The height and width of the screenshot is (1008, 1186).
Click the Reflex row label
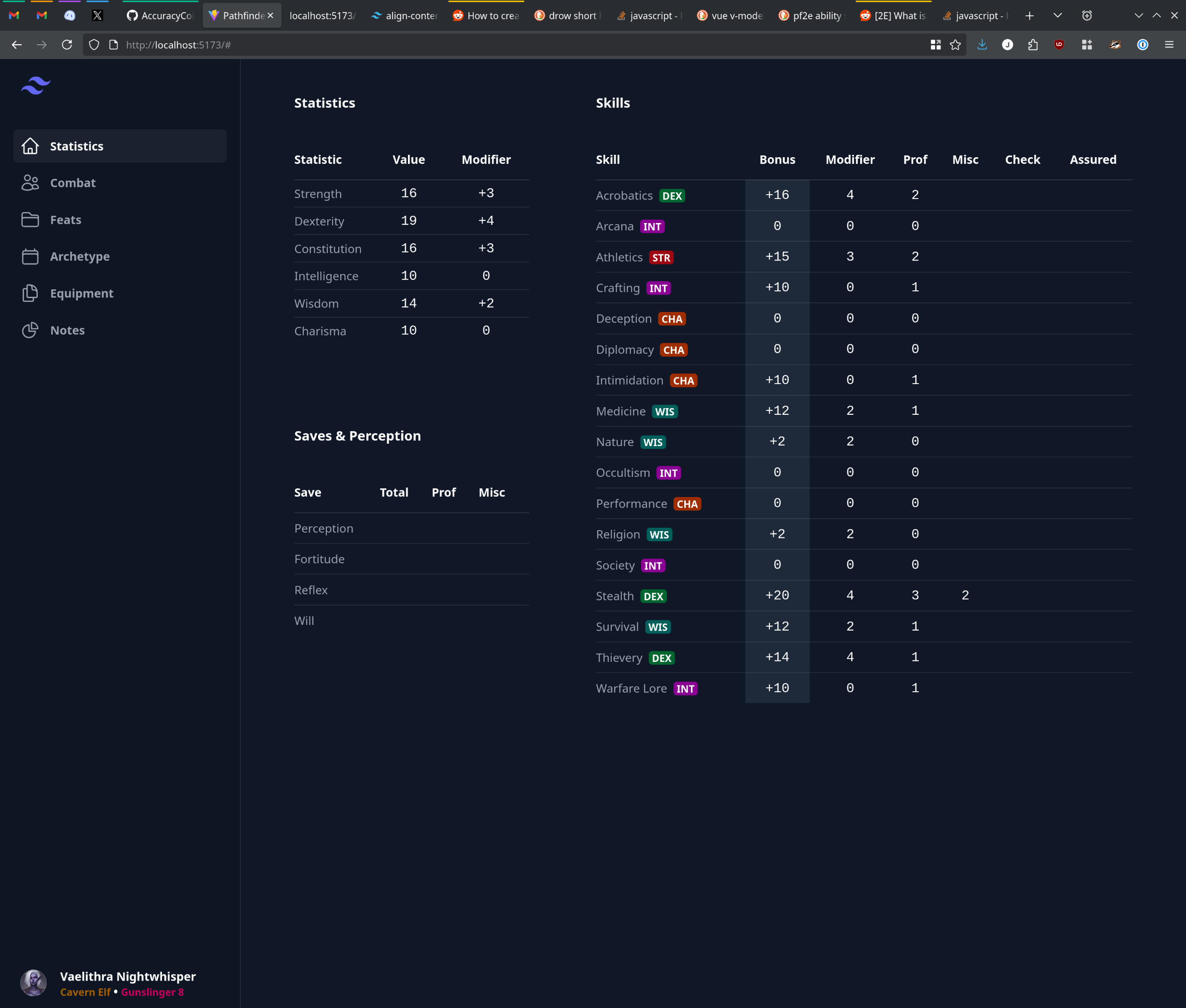[x=311, y=590]
